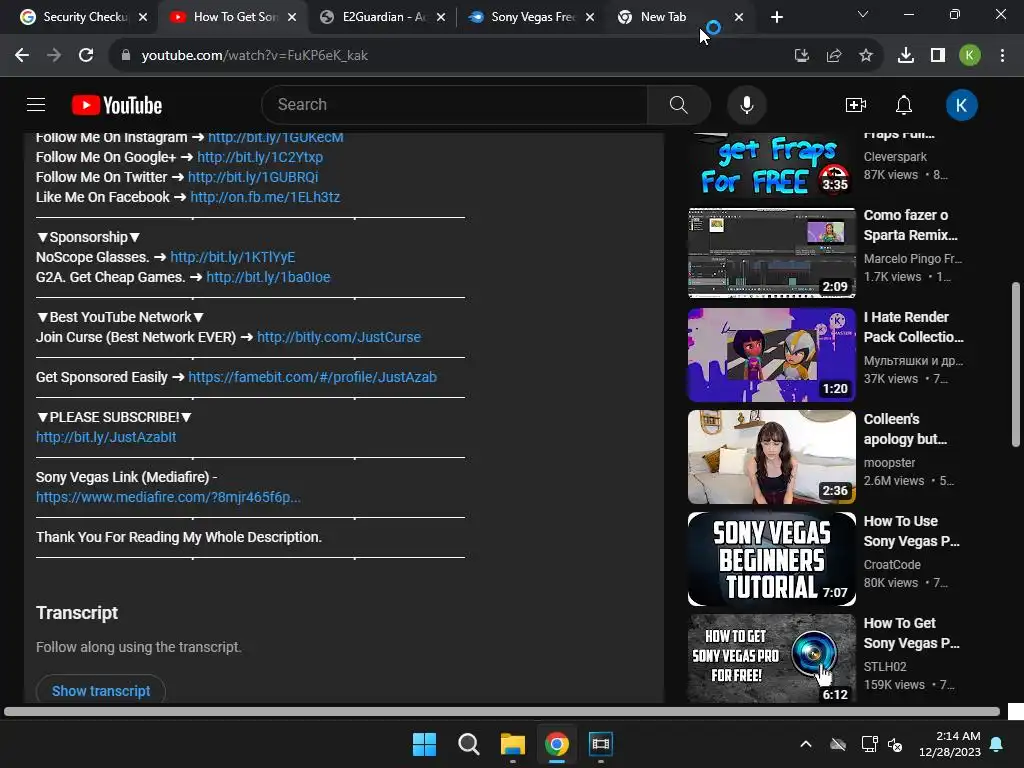Viewport: 1024px width, 768px height.
Task: Open the Google+ bit.ly/1C2Ytxp link
Action: 260,157
